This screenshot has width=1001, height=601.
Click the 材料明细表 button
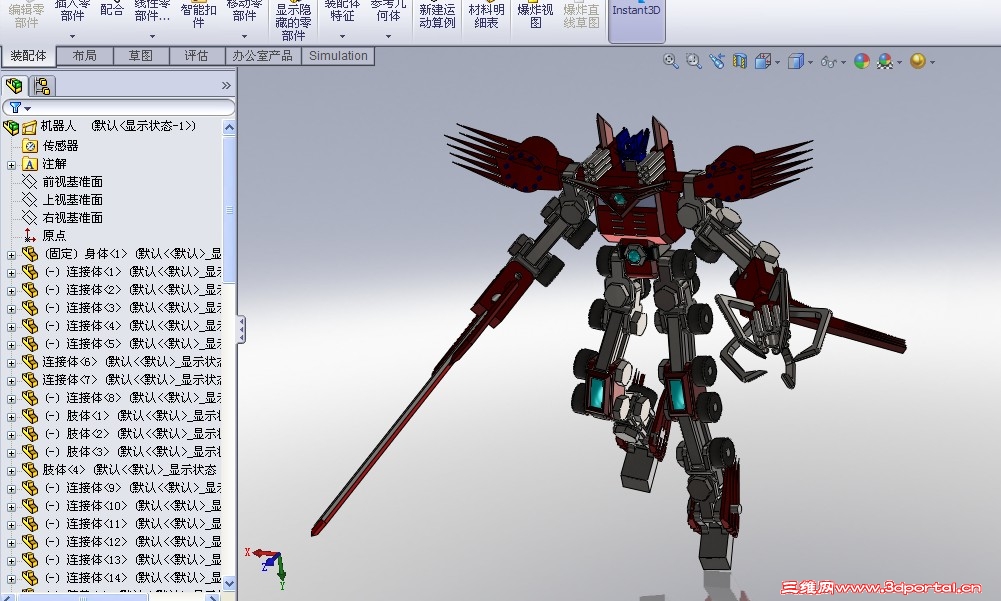tap(486, 15)
